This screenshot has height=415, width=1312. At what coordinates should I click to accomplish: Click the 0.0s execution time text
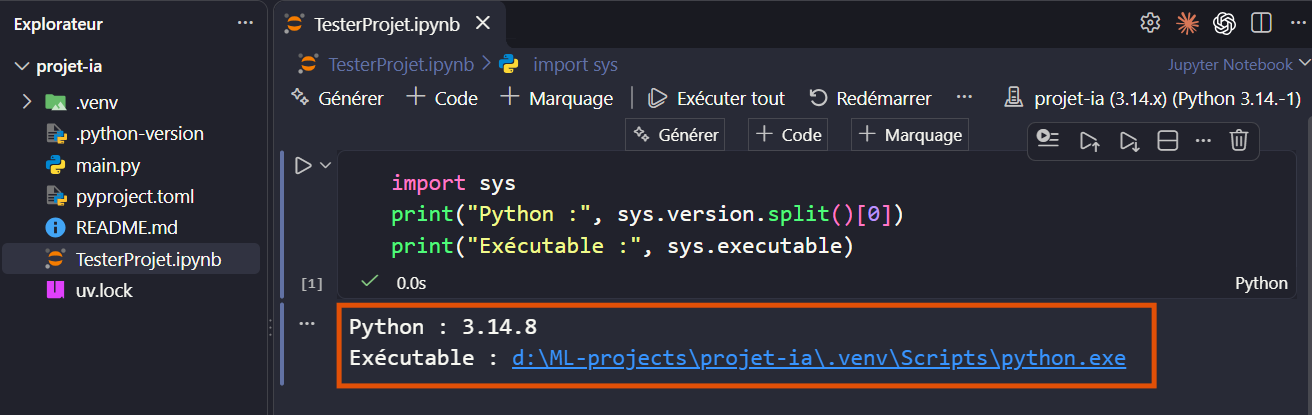tap(411, 283)
